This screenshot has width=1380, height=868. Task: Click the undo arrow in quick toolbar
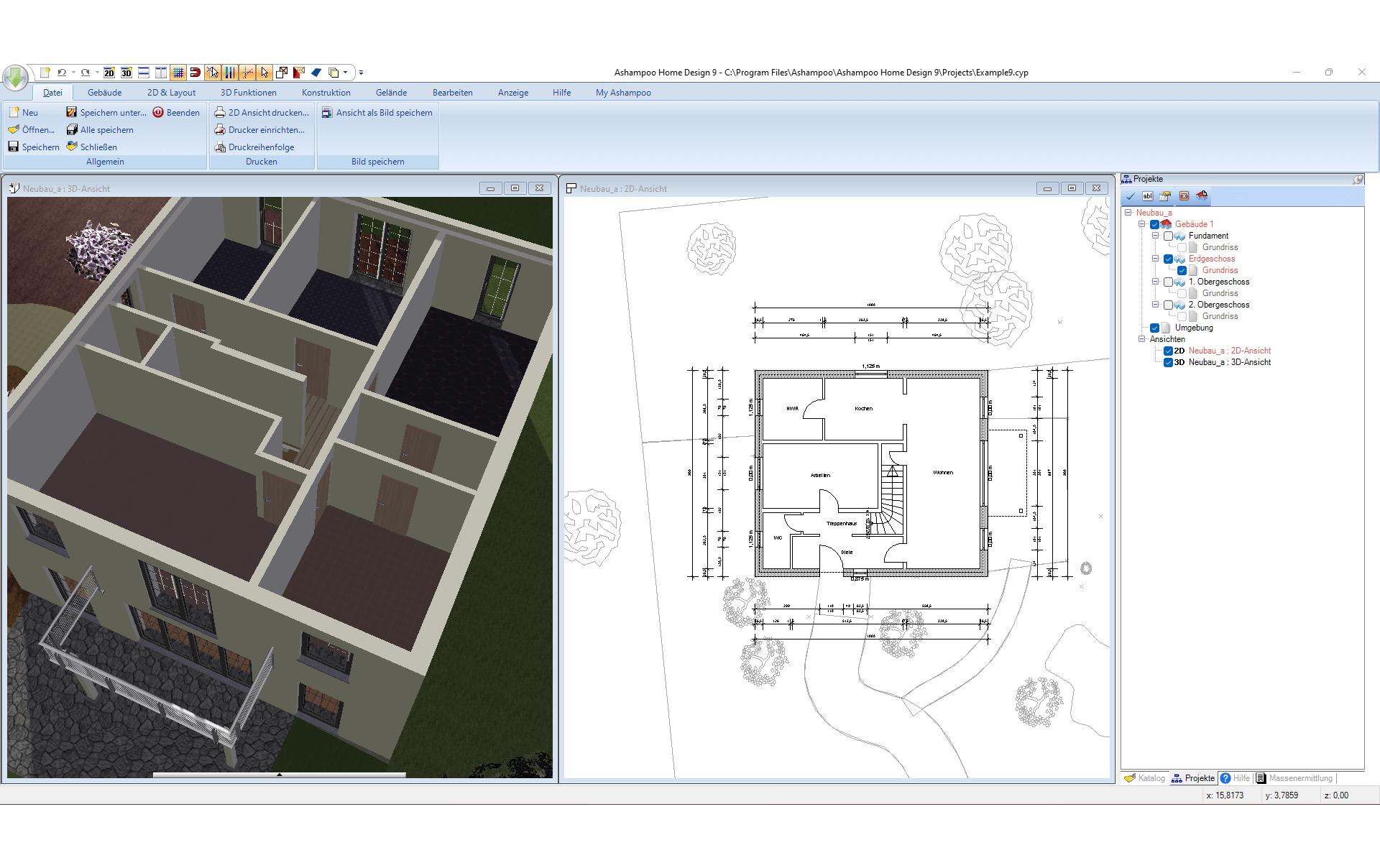62,73
